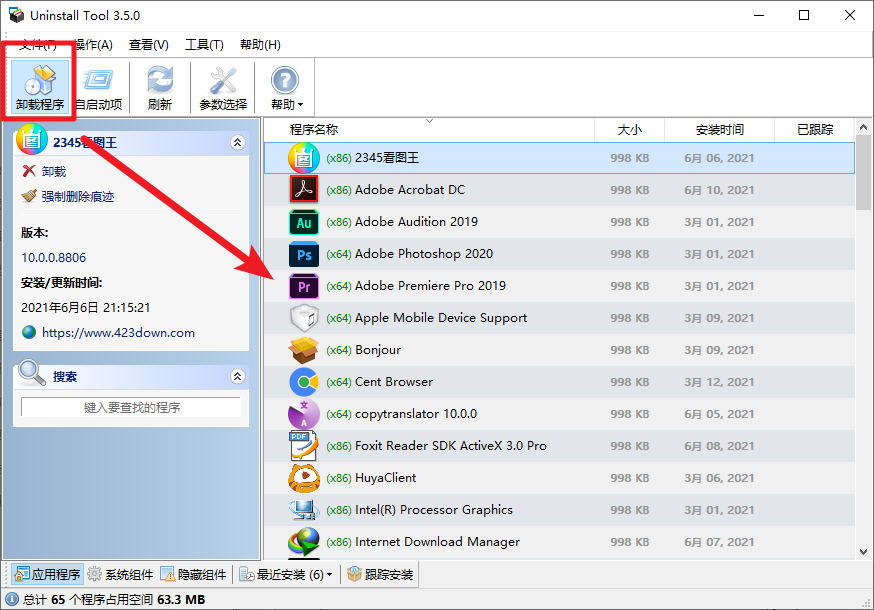The image size is (874, 610).
Task: Click the Uninstall Tool title bar icon
Action: point(16,15)
